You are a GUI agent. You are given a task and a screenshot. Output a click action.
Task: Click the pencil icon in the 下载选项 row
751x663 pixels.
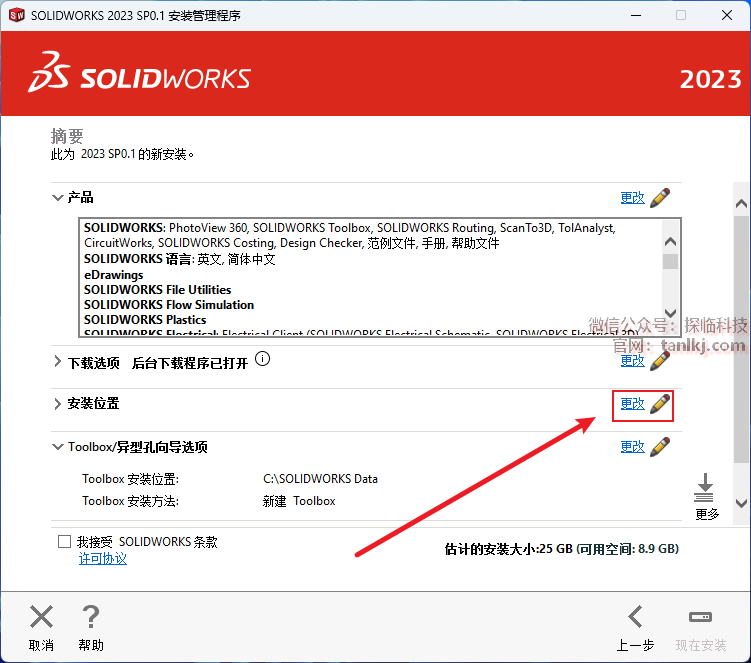660,361
